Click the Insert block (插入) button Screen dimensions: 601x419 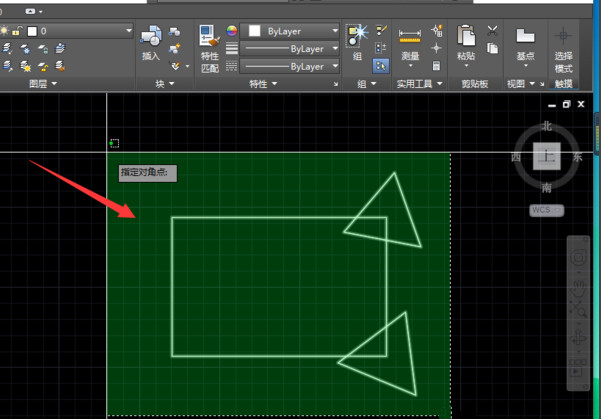(150, 44)
